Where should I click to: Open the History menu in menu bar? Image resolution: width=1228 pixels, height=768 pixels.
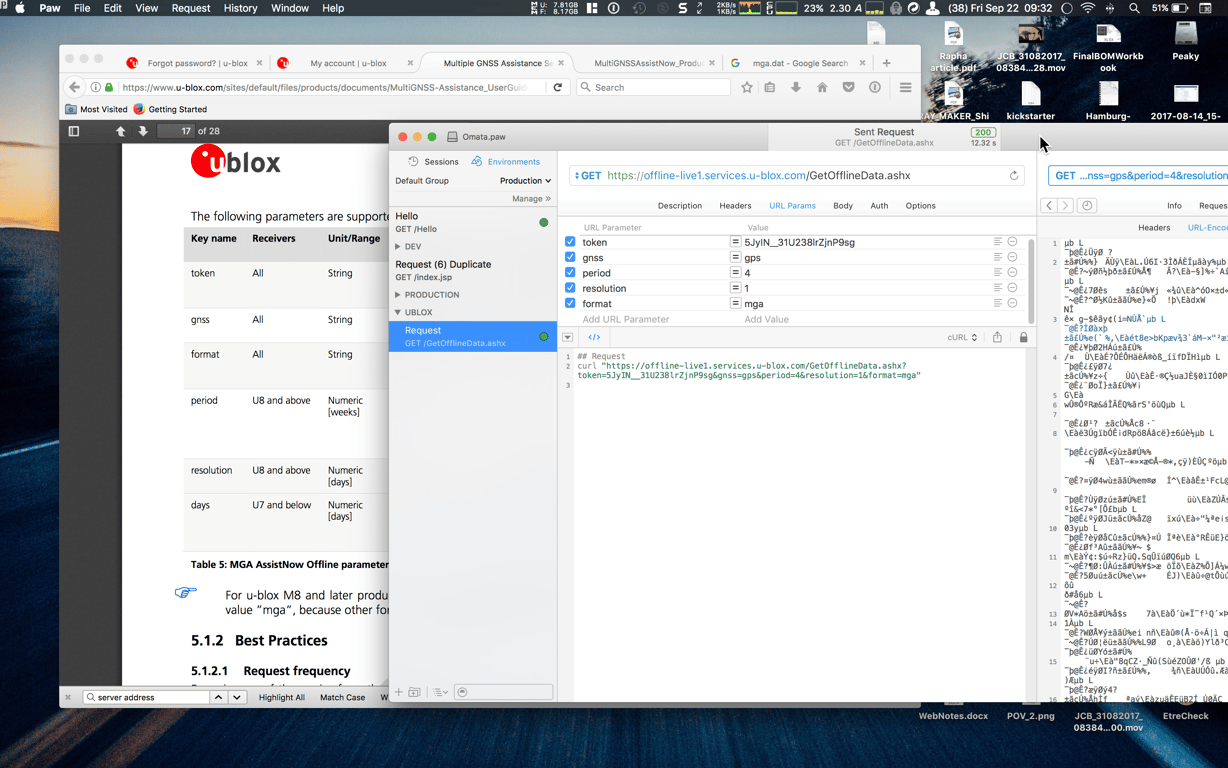pyautogui.click(x=240, y=8)
